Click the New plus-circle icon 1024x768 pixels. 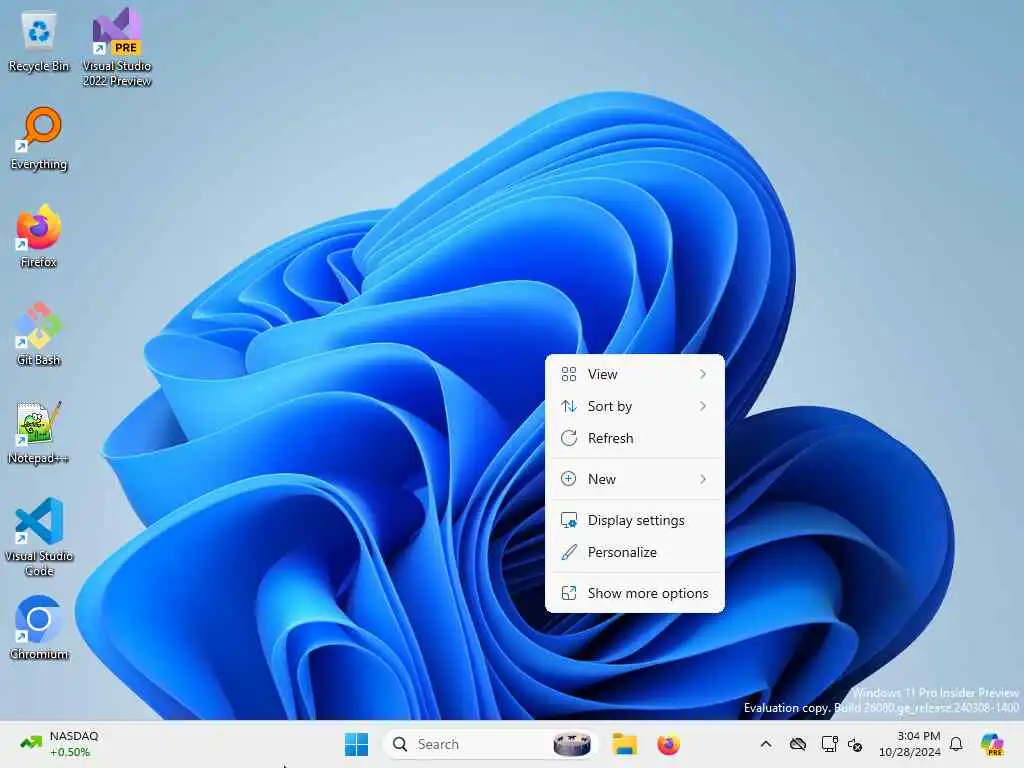569,479
